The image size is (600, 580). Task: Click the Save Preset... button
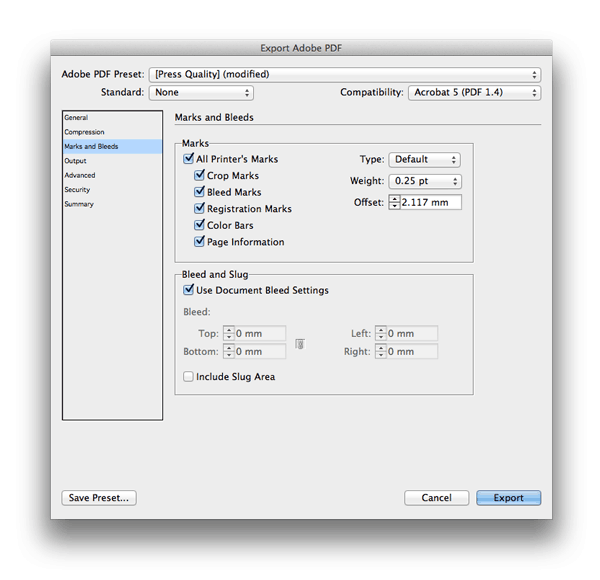[99, 498]
